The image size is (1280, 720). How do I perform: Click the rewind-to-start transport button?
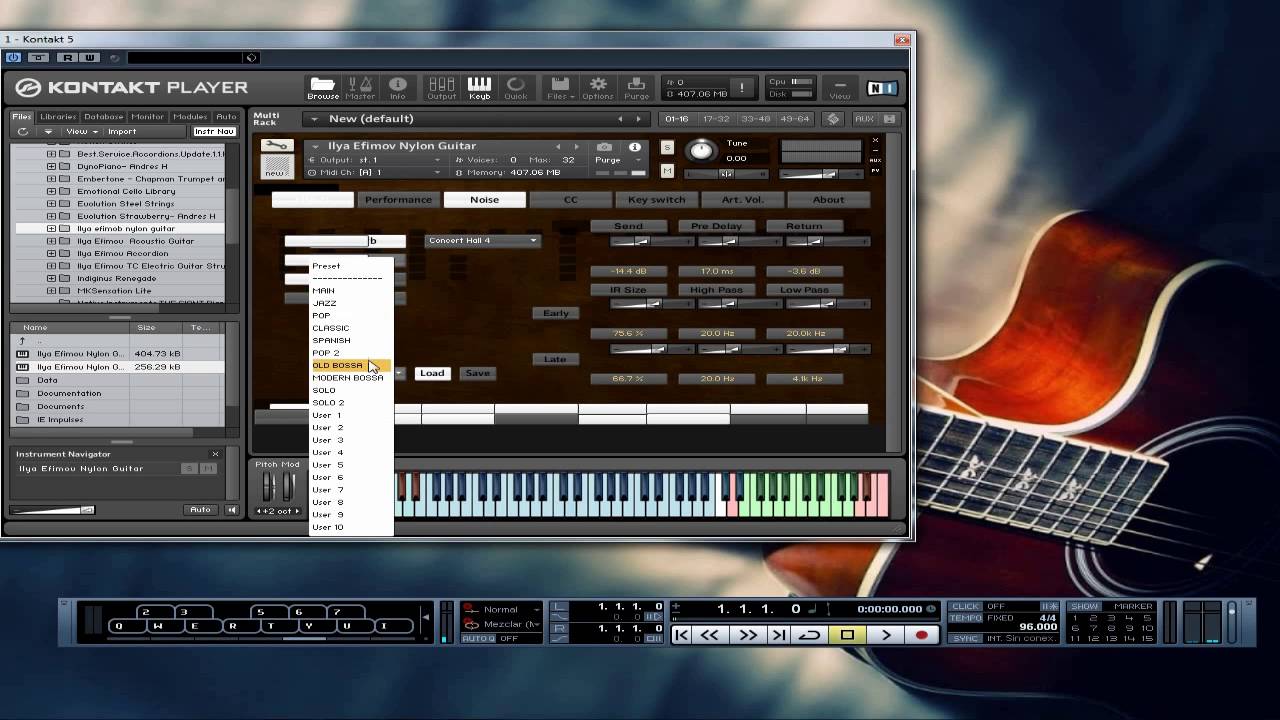pyautogui.click(x=681, y=635)
